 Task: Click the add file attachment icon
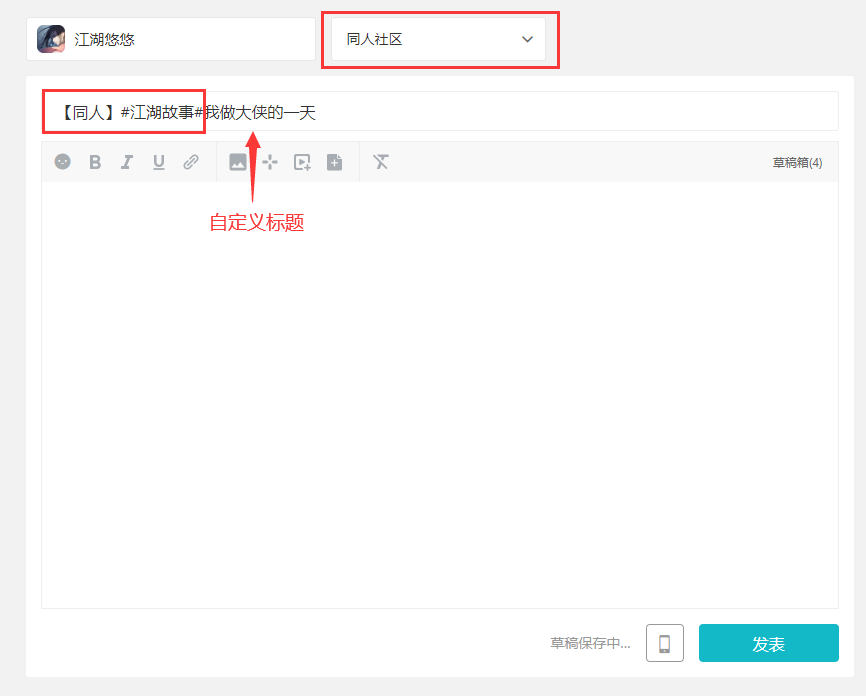pyautogui.click(x=334, y=161)
